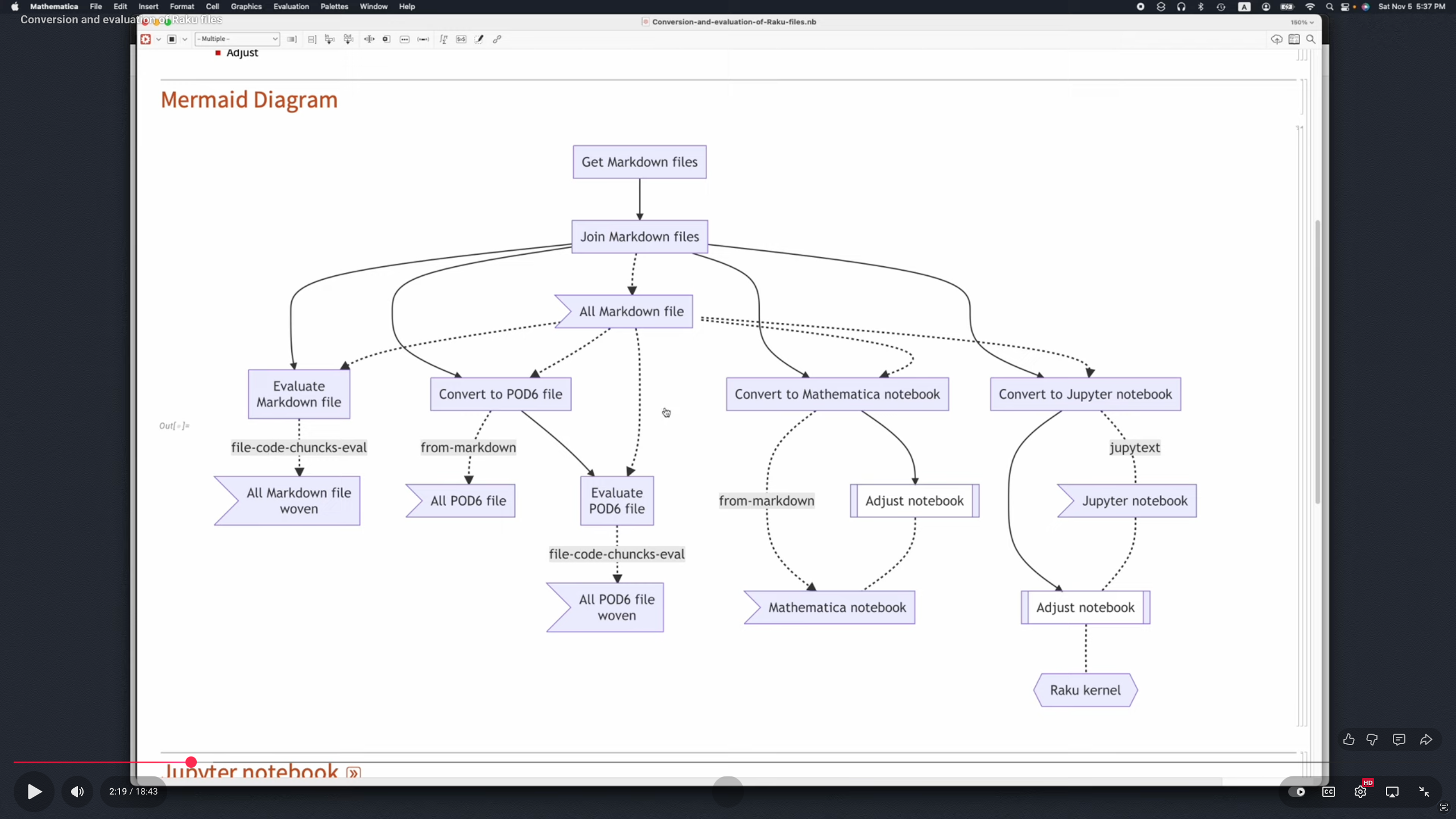Click the red video progress scrubber
The image size is (1456, 819).
click(191, 762)
